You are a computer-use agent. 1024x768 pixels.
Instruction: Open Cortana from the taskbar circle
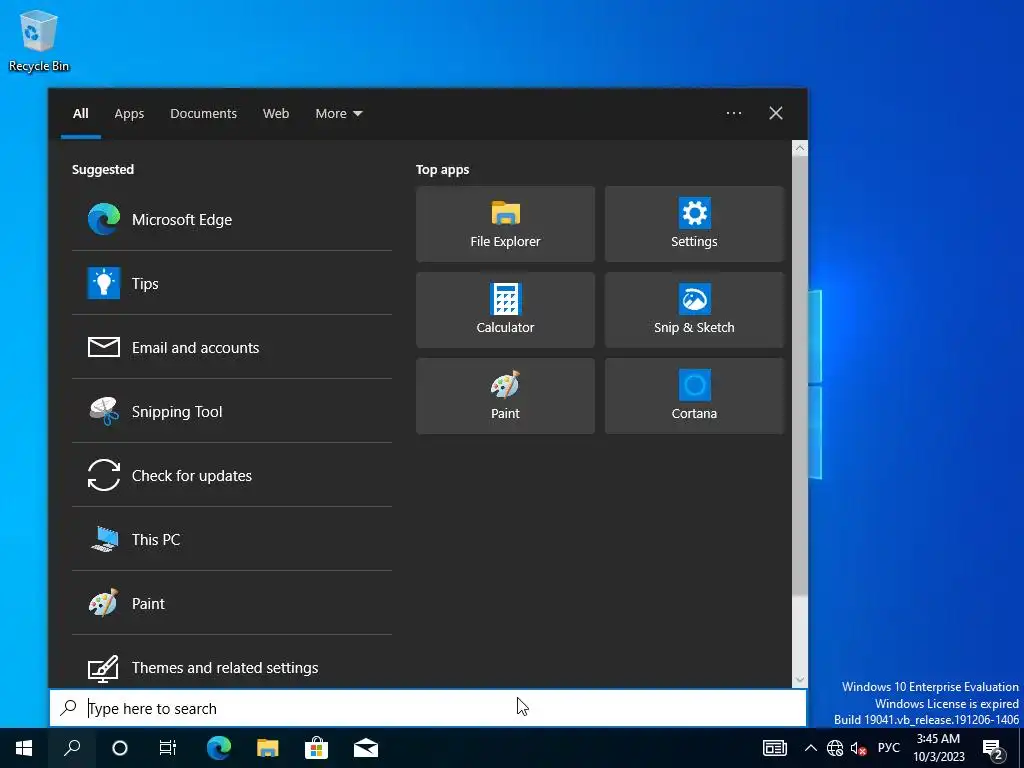[x=120, y=748]
